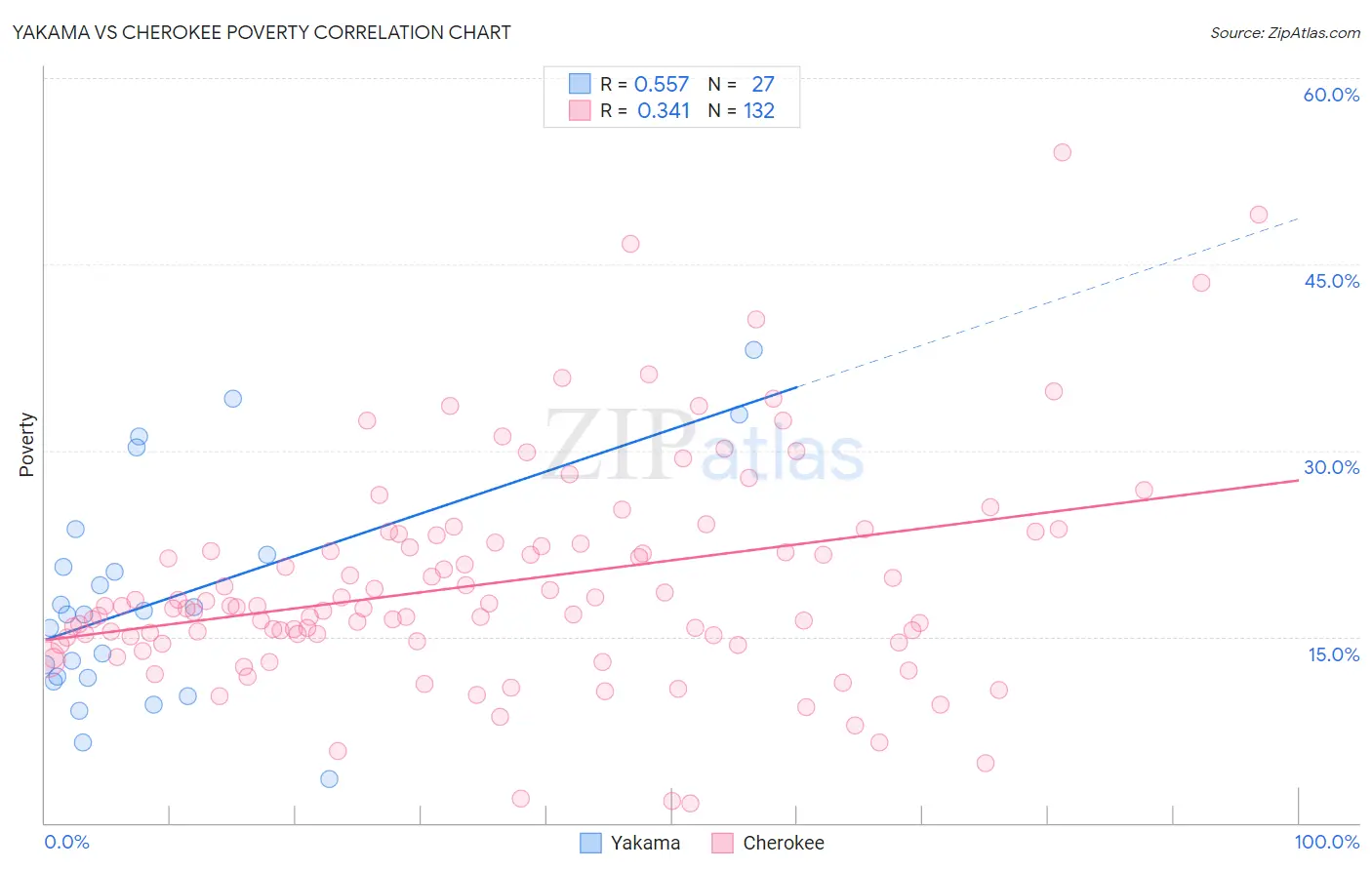
Task: Click the chart title Yakama vs Cherokee Poverty
Action: pyautogui.click(x=262, y=32)
